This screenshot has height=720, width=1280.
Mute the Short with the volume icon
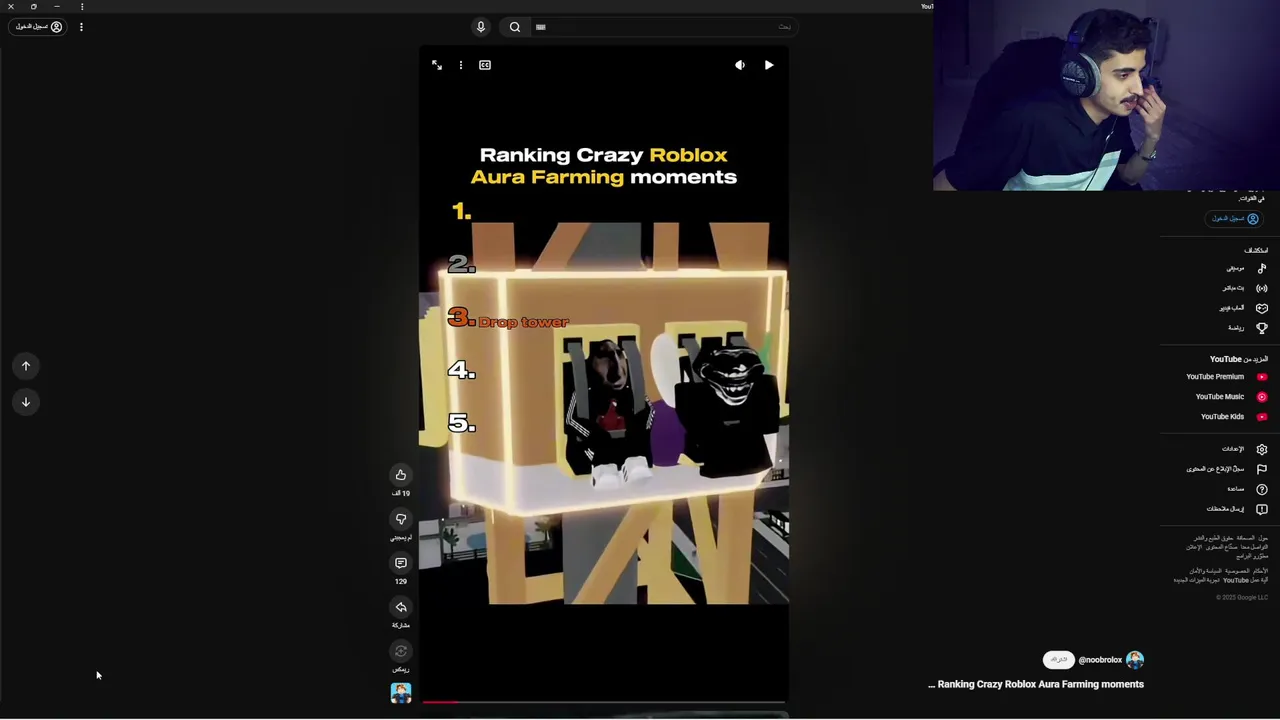coord(740,65)
